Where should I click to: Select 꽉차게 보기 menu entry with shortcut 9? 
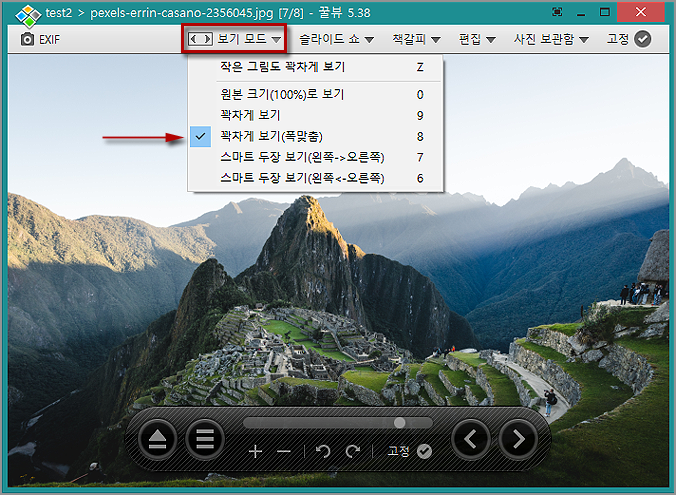coord(316,115)
